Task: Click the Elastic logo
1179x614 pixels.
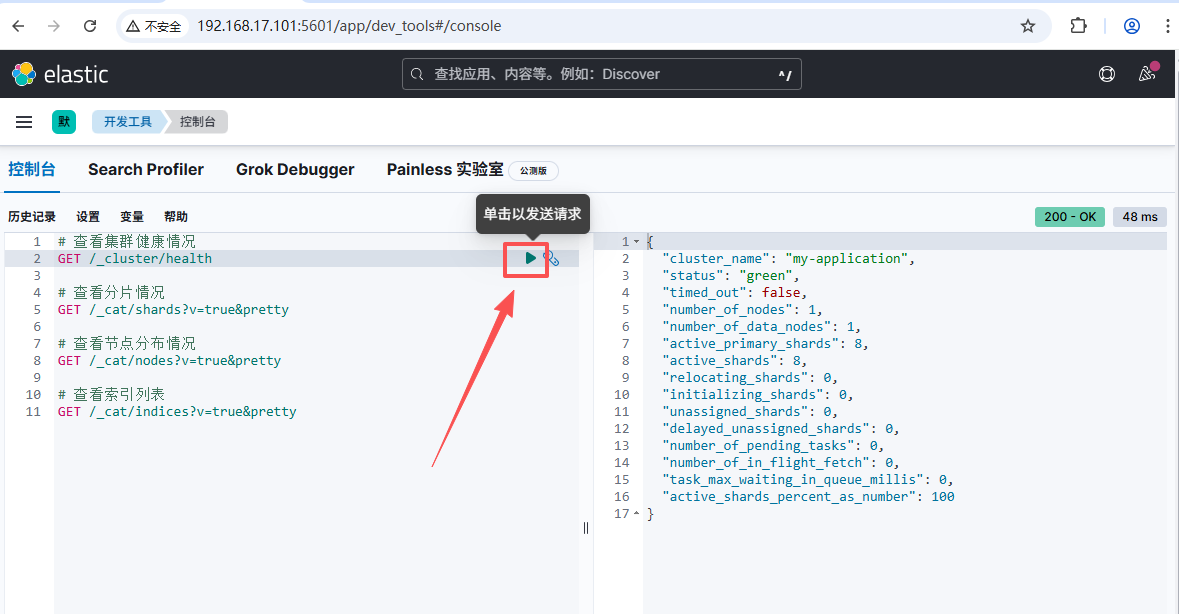Action: pos(60,74)
